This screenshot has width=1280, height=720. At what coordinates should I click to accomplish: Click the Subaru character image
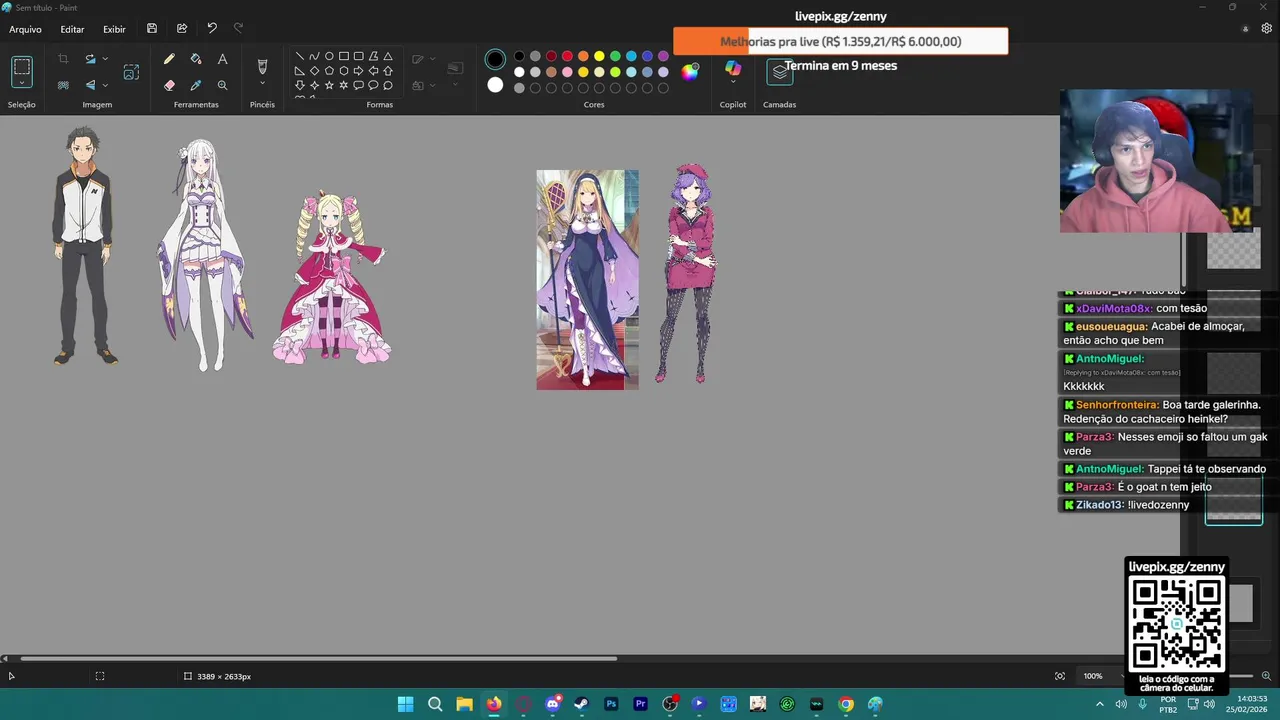click(84, 245)
